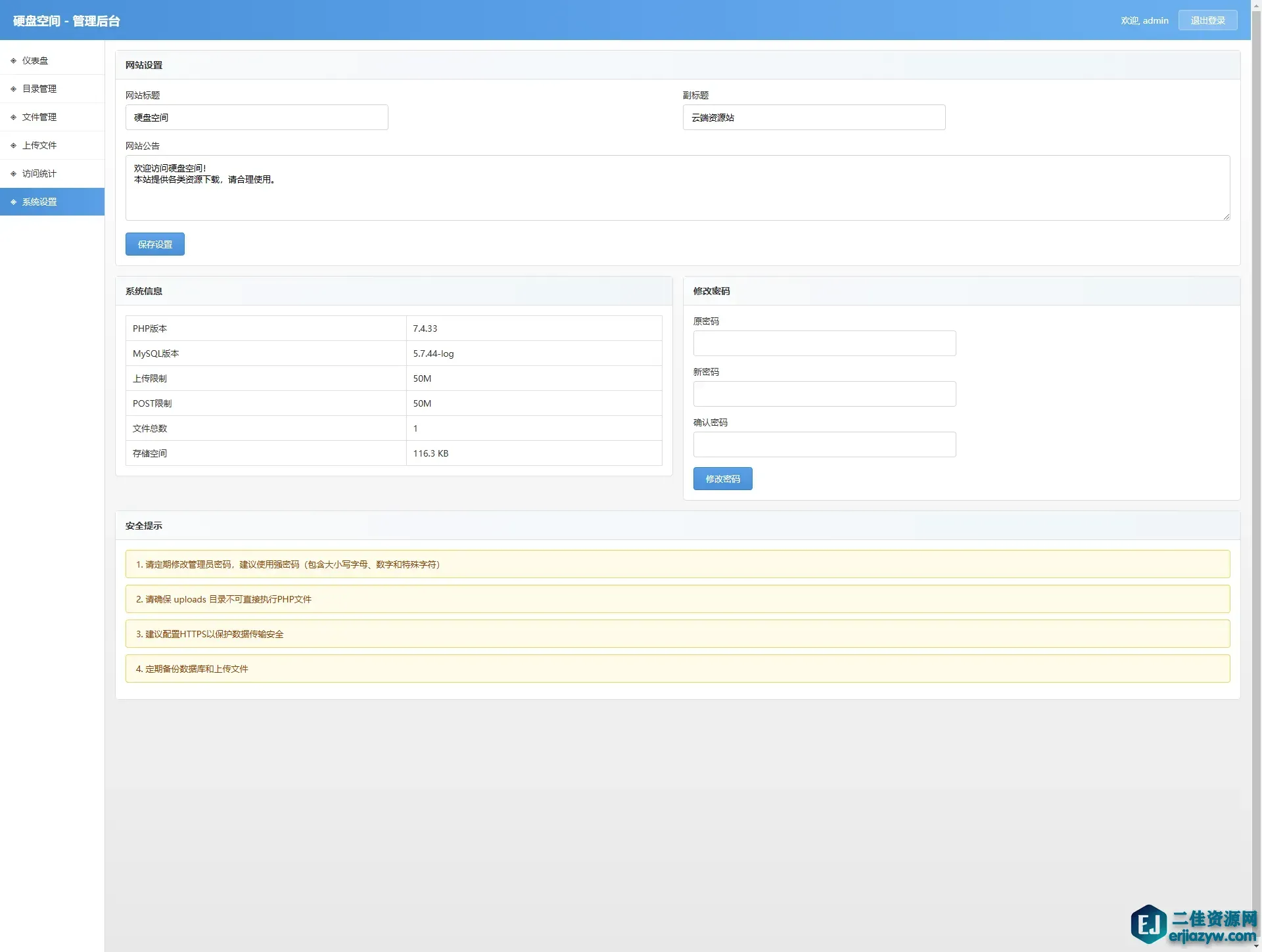
Task: Click the 确认密码 password field
Action: coord(824,445)
